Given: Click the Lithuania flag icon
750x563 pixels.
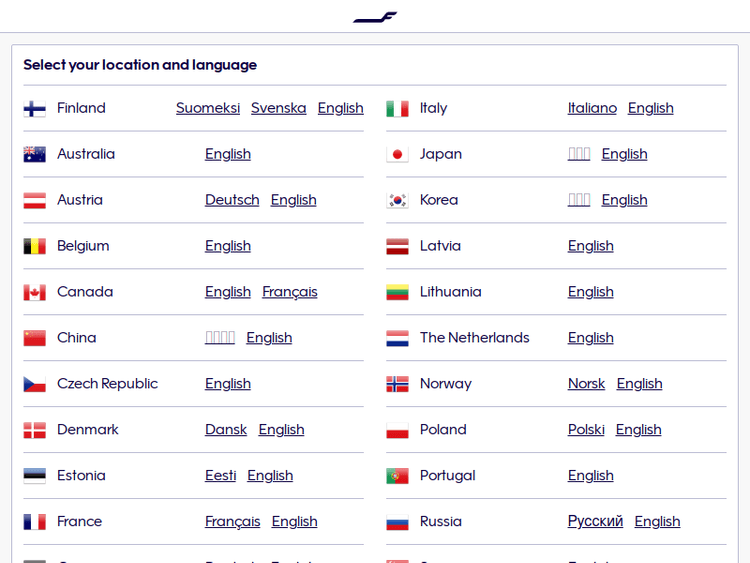Looking at the screenshot, I should (397, 292).
